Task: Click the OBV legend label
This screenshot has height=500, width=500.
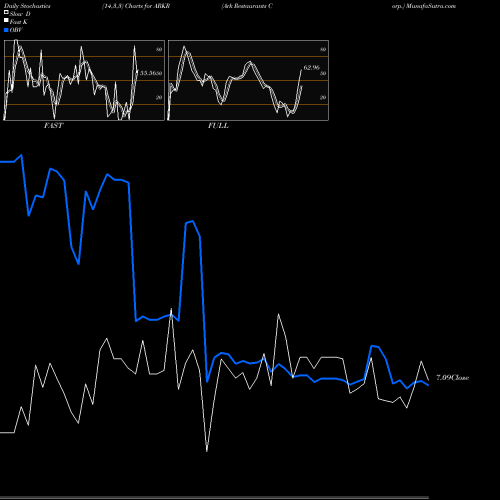Action: coord(16,30)
